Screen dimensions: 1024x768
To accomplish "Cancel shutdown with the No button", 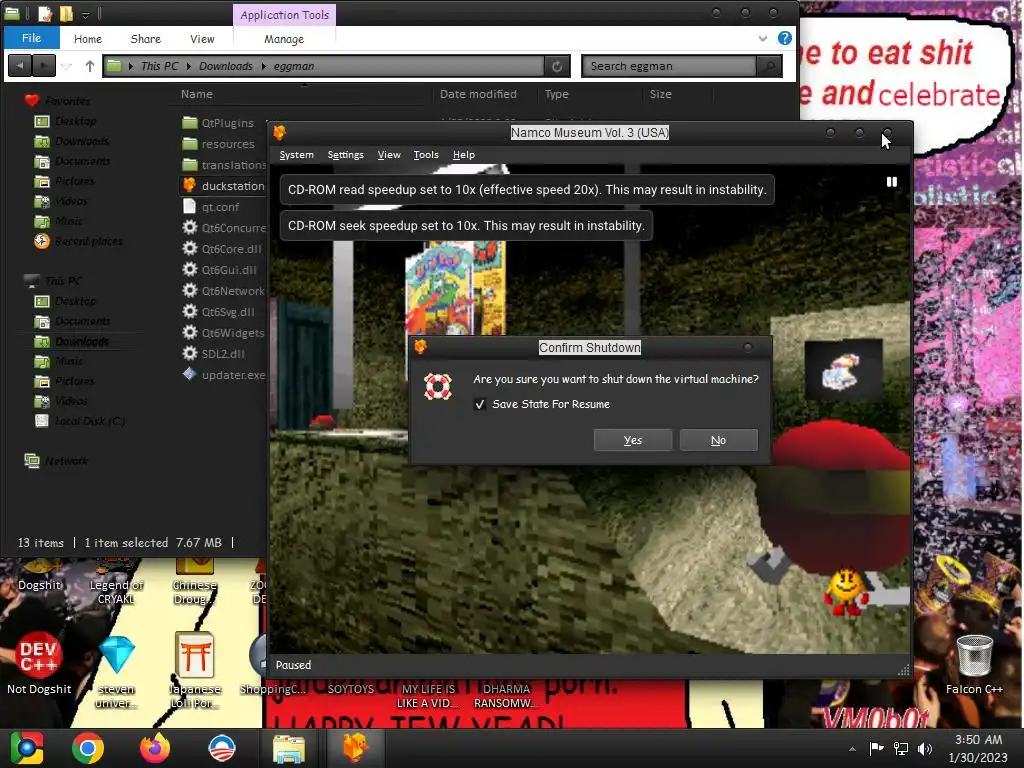I will pyautogui.click(x=718, y=440).
